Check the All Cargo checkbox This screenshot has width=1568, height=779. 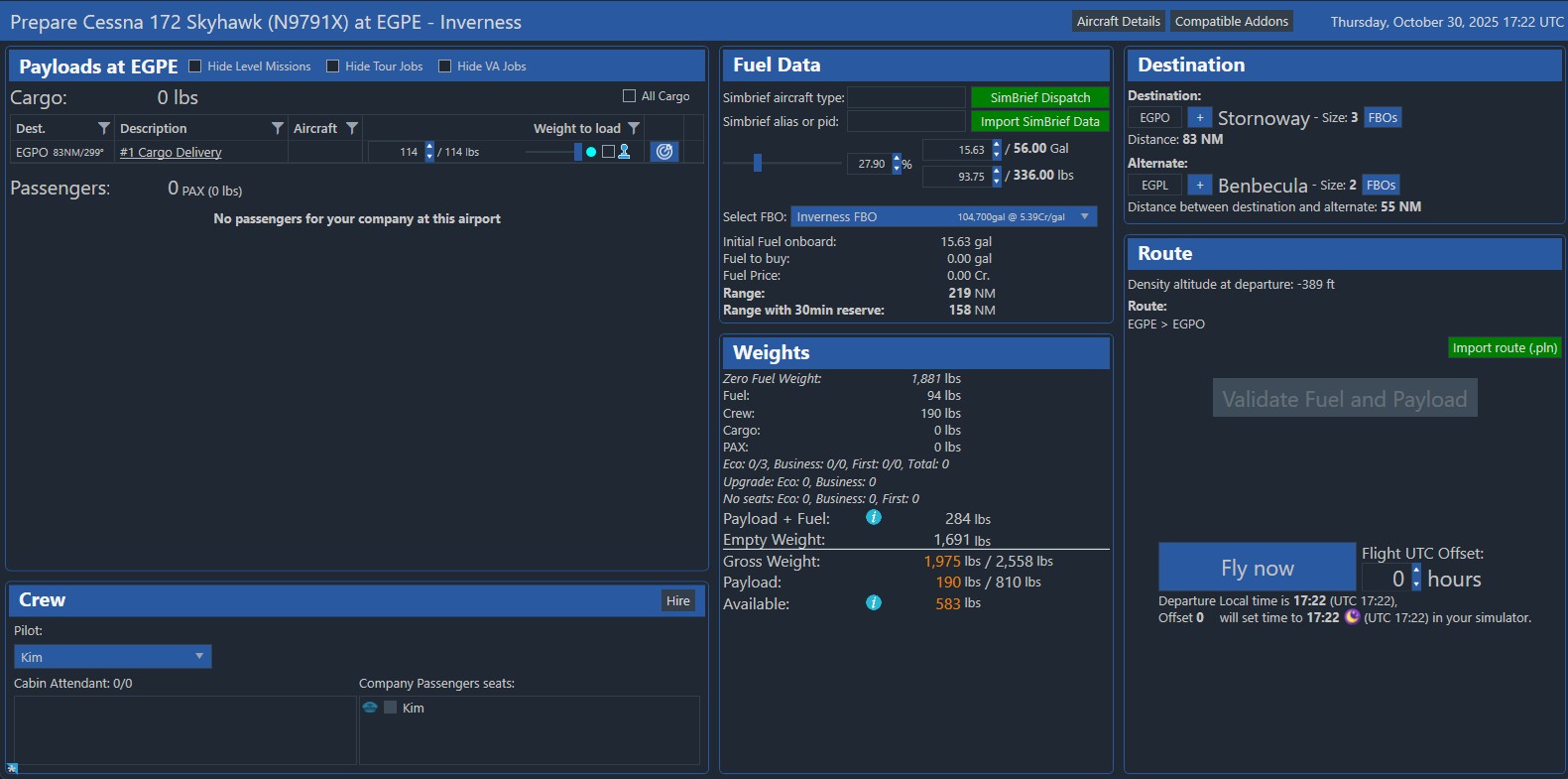pyautogui.click(x=629, y=96)
